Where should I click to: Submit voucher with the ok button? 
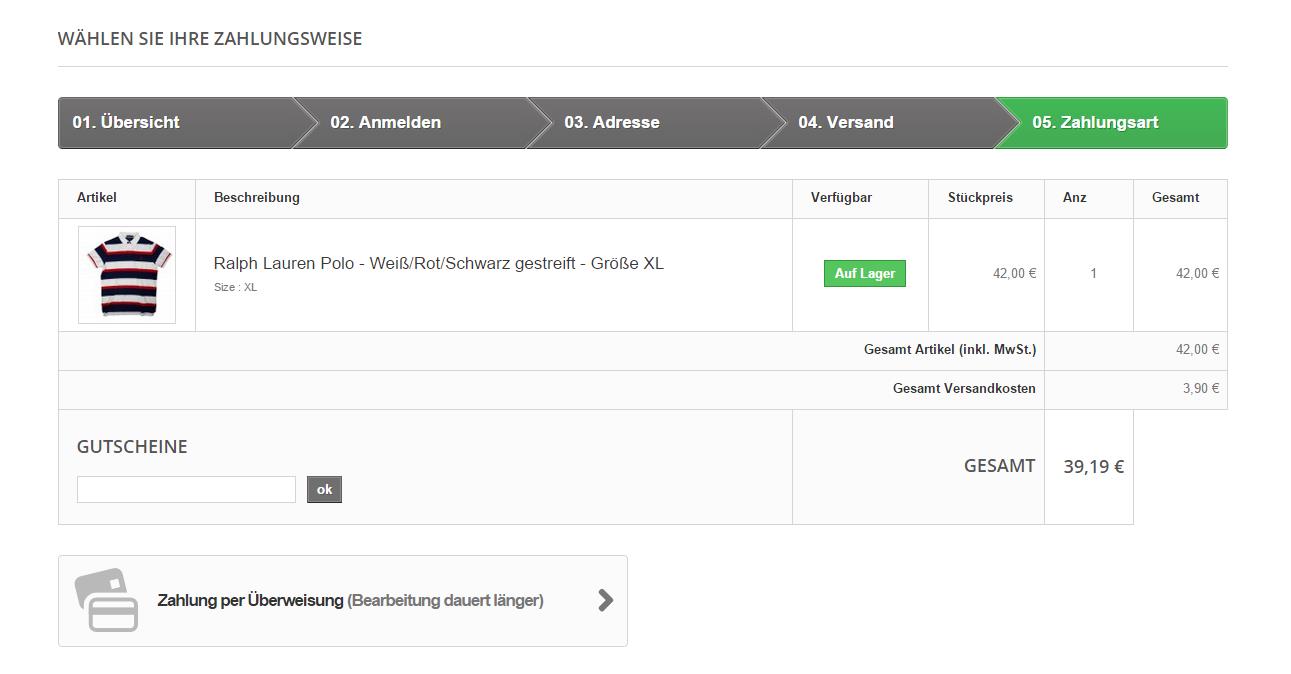click(x=324, y=489)
